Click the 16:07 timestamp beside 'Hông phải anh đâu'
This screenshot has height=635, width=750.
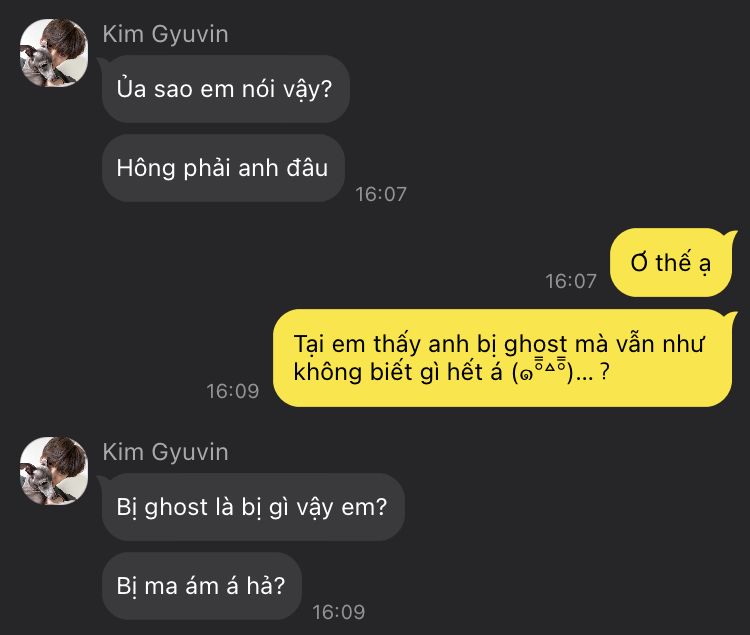point(381,194)
